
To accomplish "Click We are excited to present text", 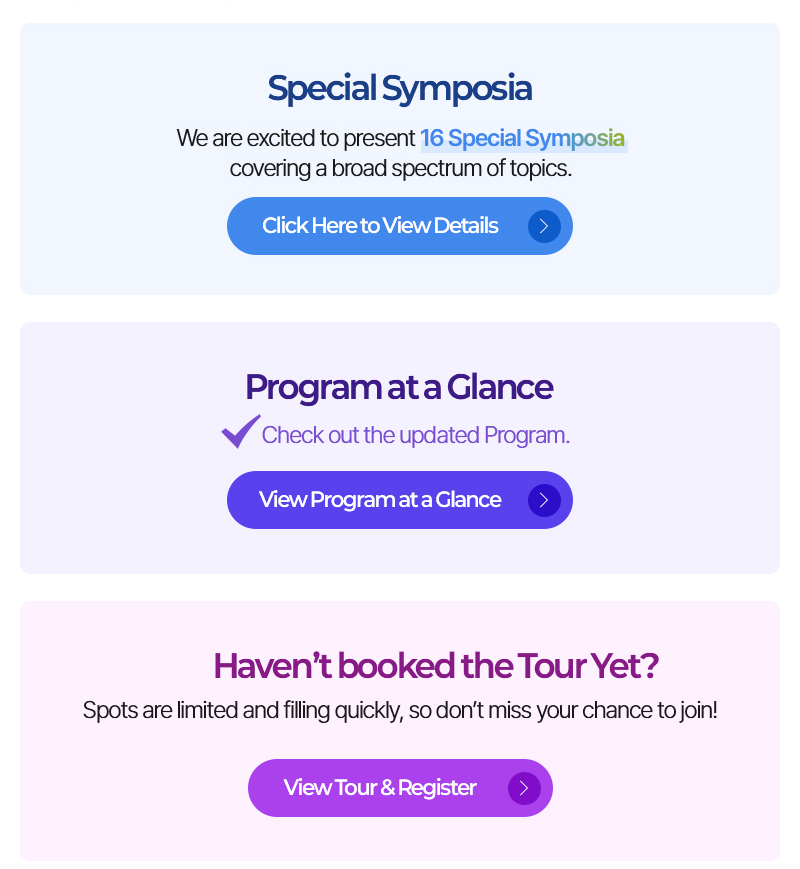I will tap(296, 139).
